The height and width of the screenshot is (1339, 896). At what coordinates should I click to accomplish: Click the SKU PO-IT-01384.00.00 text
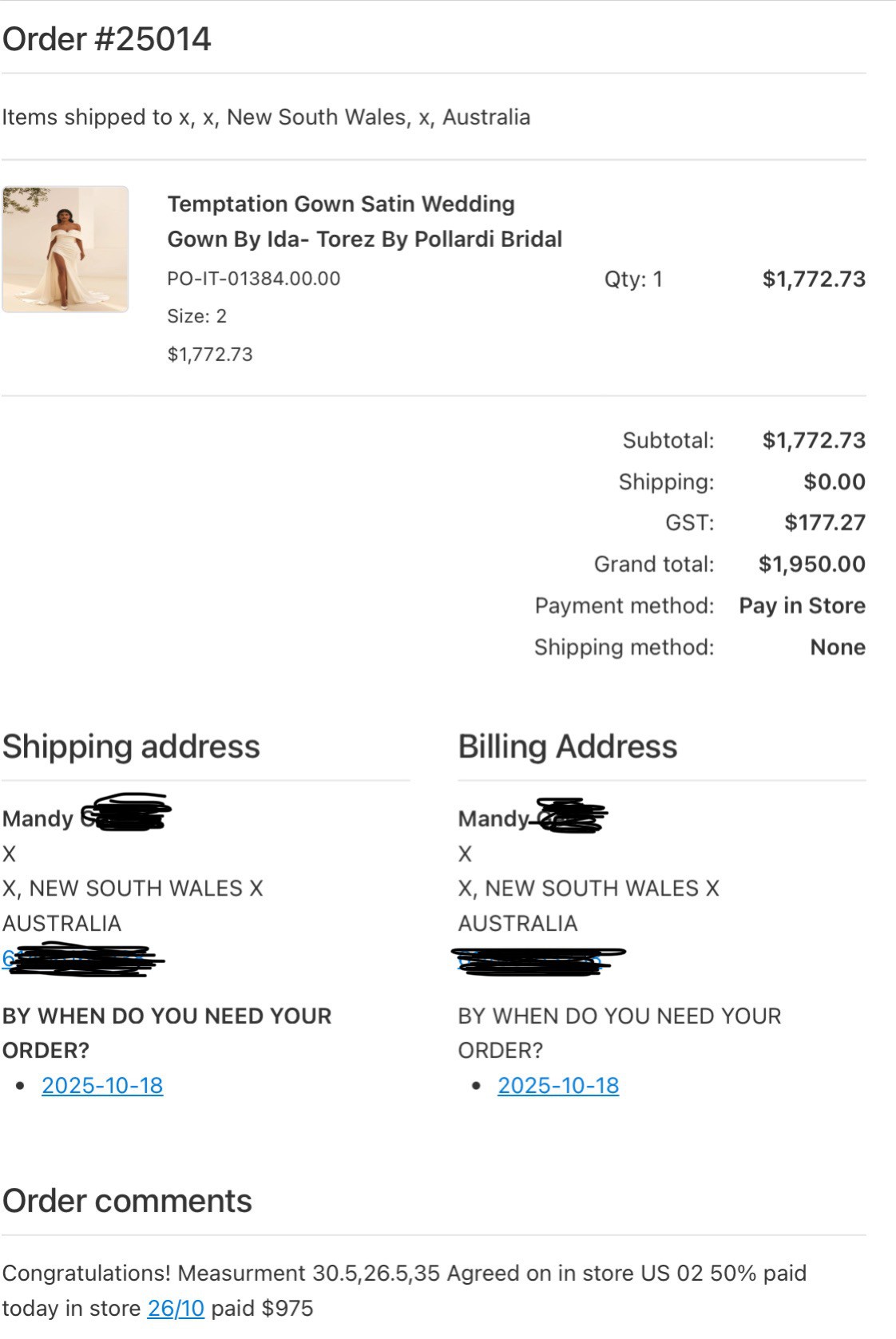tap(254, 279)
